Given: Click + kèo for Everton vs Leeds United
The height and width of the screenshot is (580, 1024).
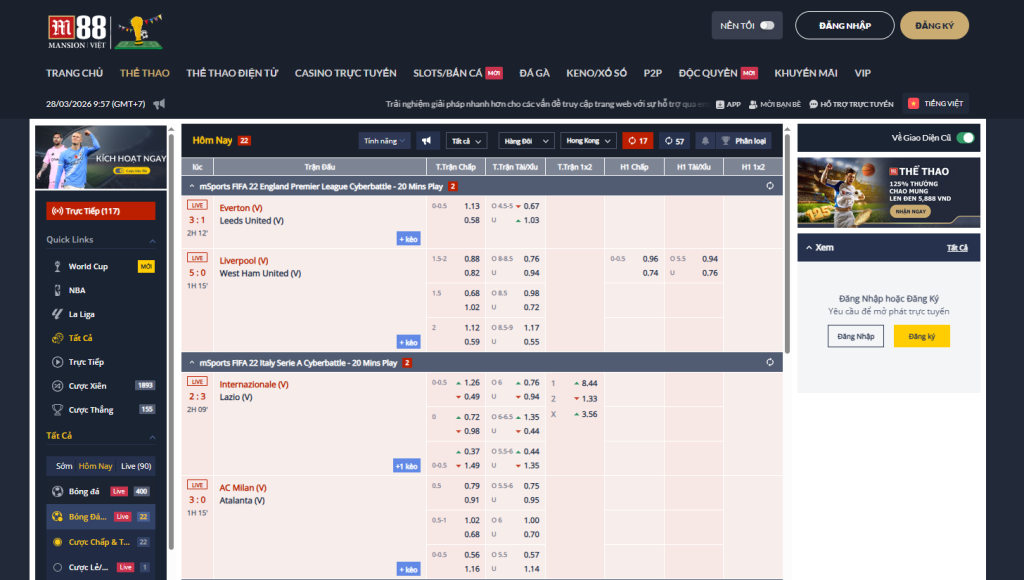Looking at the screenshot, I should [408, 239].
